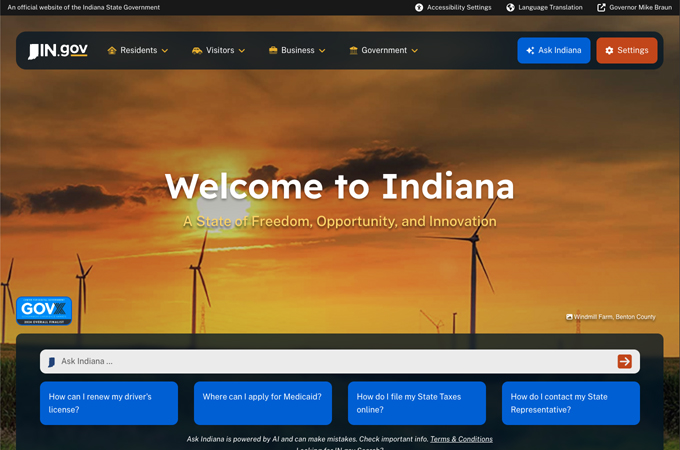Click the IN.gov logo
Viewport: 680px width, 450px height.
[58, 51]
